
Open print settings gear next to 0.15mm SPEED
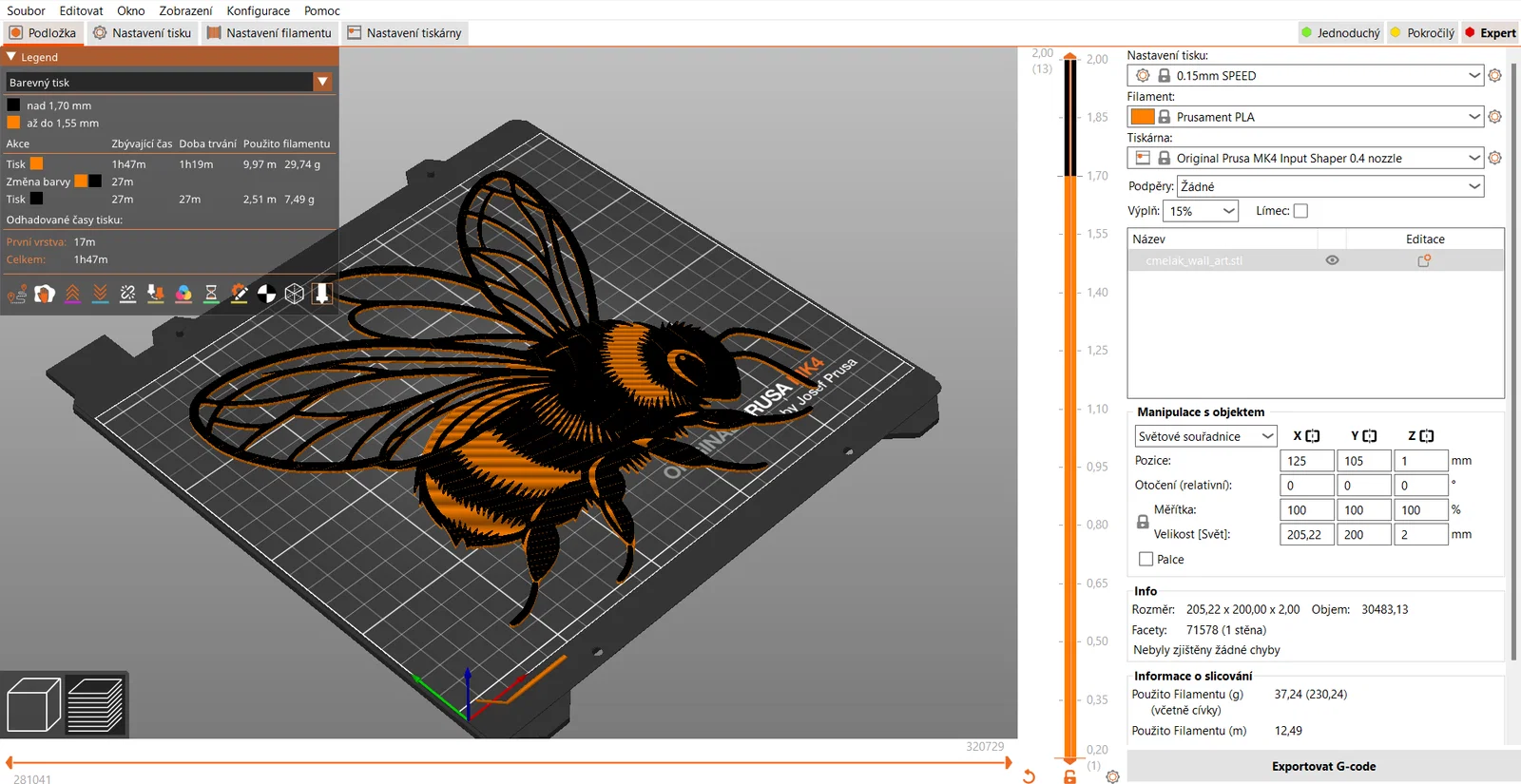[1494, 76]
